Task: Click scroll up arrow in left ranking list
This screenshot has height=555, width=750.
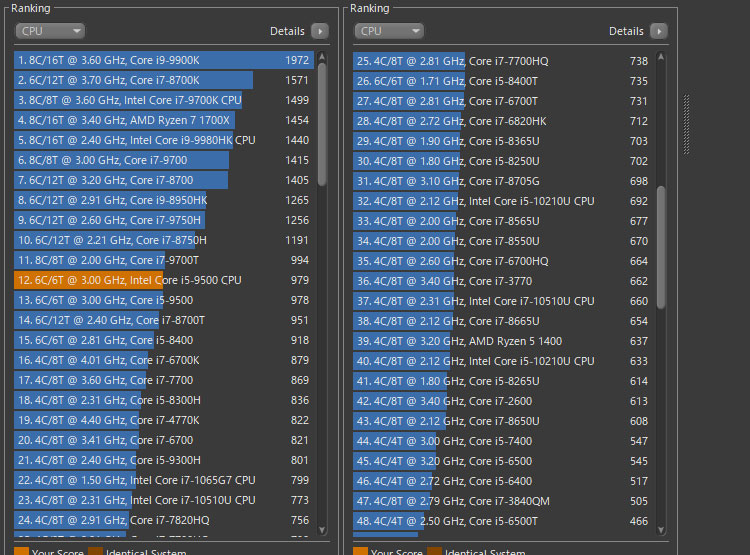Action: pyautogui.click(x=322, y=57)
